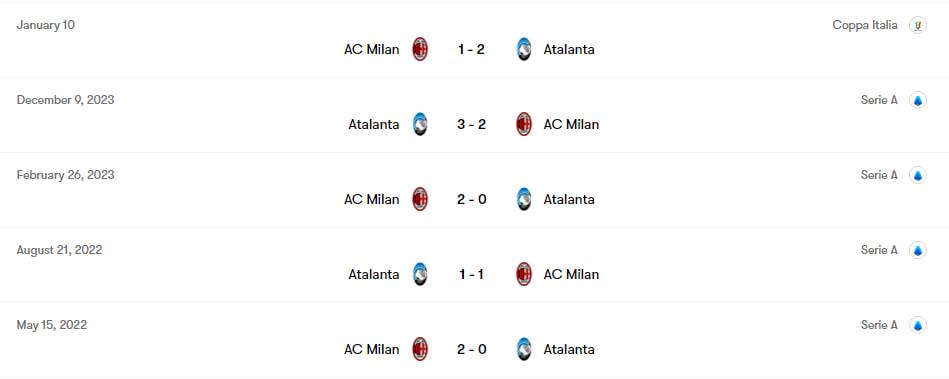Click Serie A icon for February 26, 2023
This screenshot has width=949, height=379.
coord(918,176)
